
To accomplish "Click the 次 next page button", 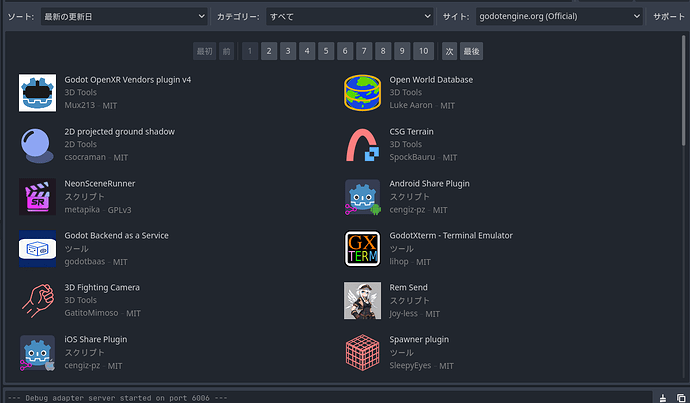I will (449, 51).
